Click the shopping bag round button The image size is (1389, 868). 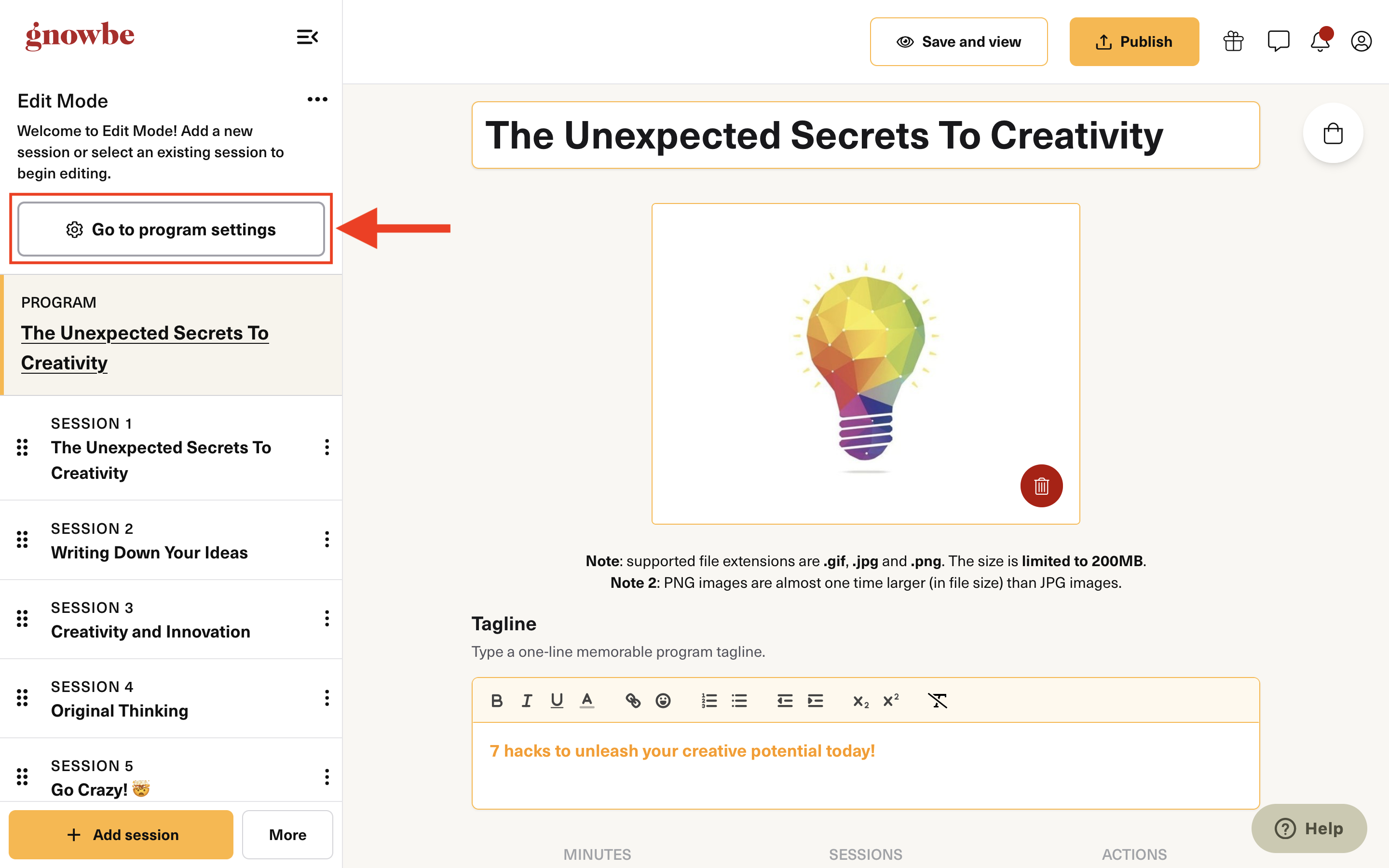(1333, 134)
